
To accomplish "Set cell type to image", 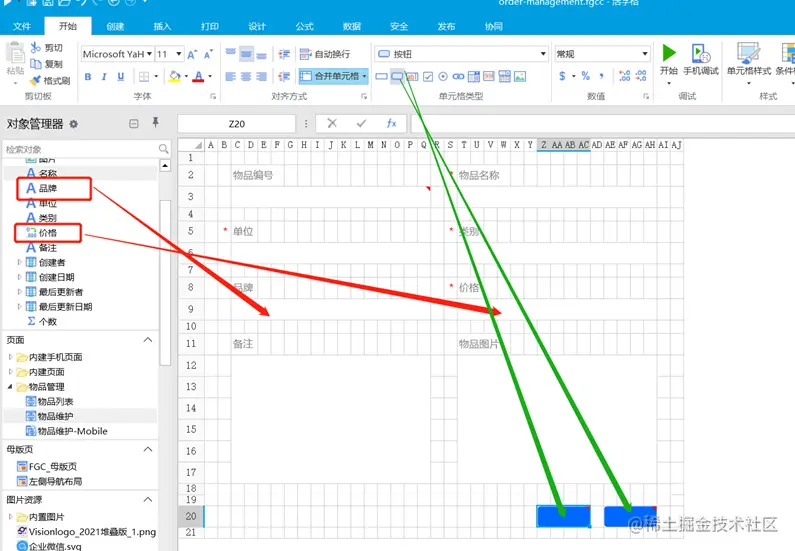I will (x=520, y=77).
